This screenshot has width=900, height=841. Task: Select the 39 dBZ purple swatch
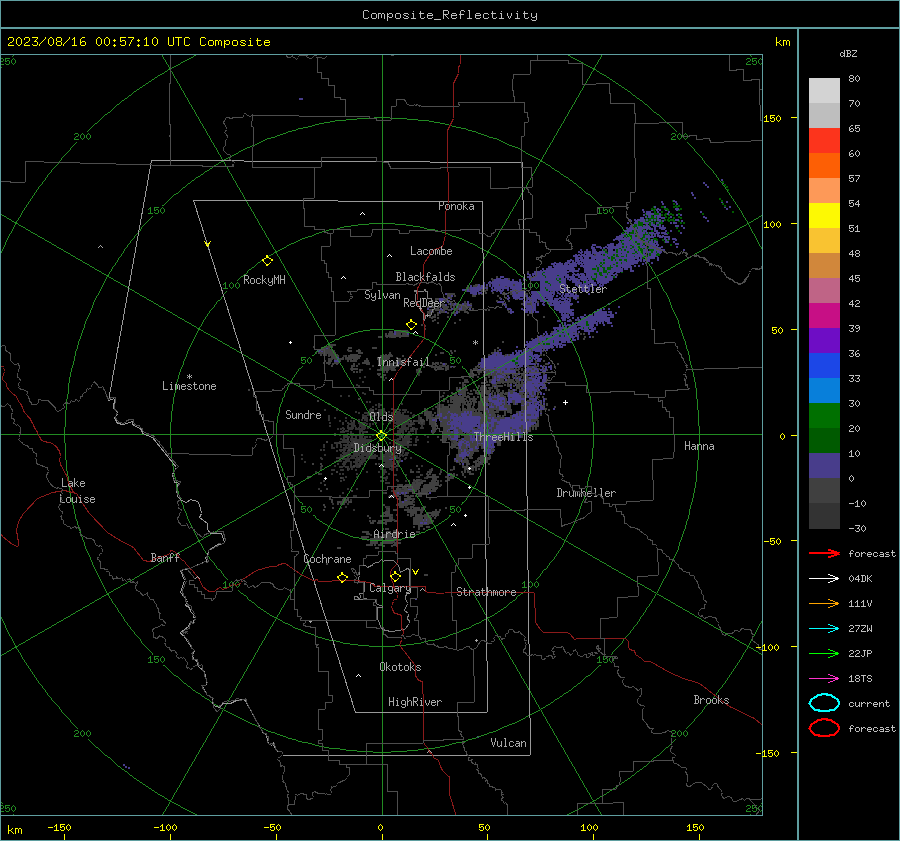(824, 340)
